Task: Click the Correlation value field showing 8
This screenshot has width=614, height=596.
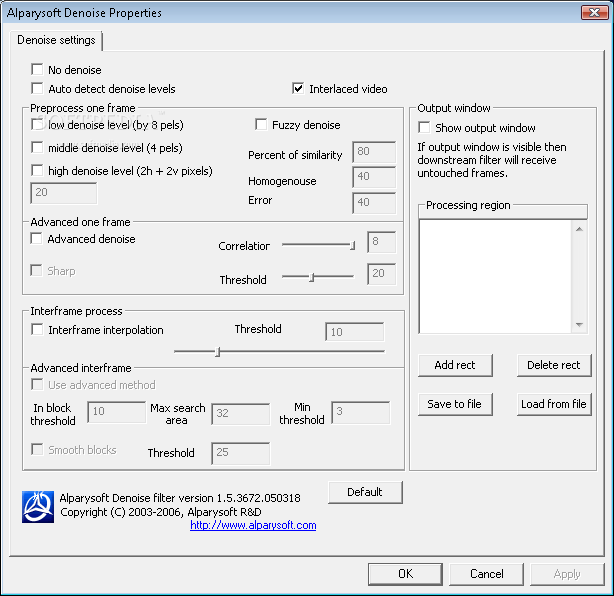Action: (x=381, y=242)
